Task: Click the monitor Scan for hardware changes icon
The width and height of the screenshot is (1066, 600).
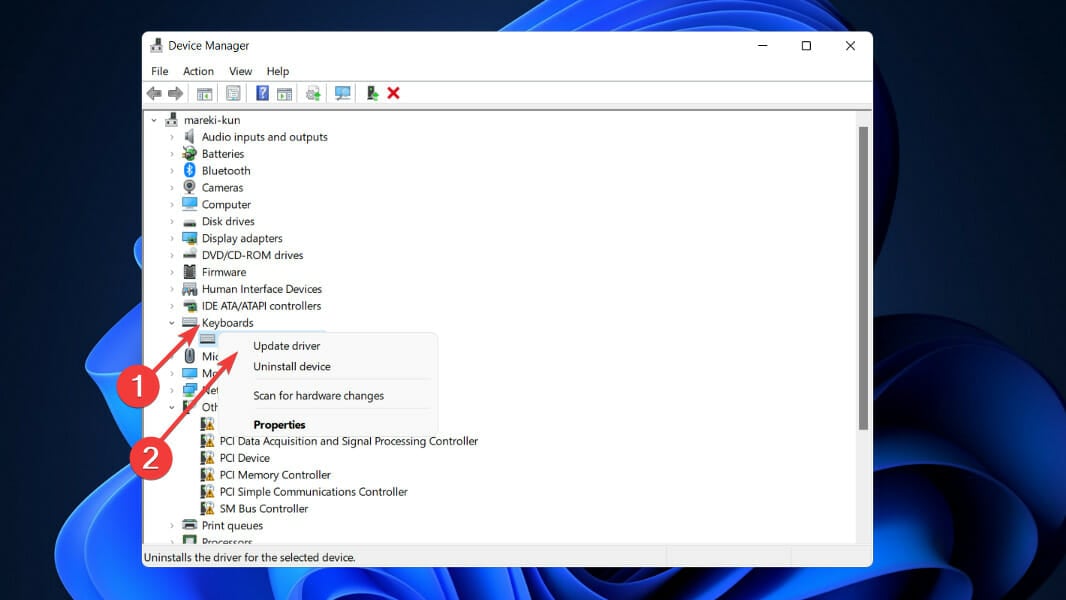Action: tap(343, 93)
